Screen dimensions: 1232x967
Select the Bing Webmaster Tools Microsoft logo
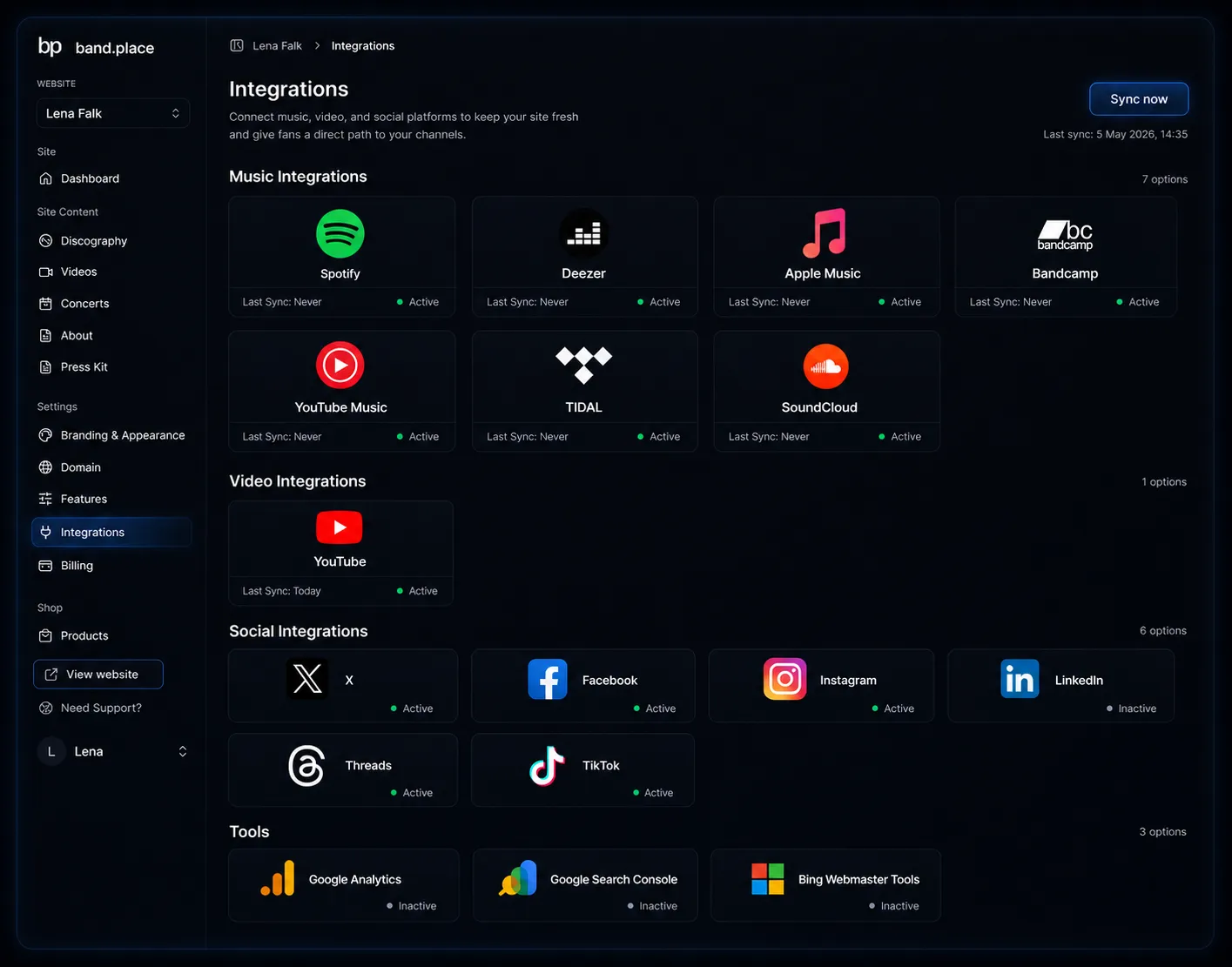pyautogui.click(x=768, y=879)
